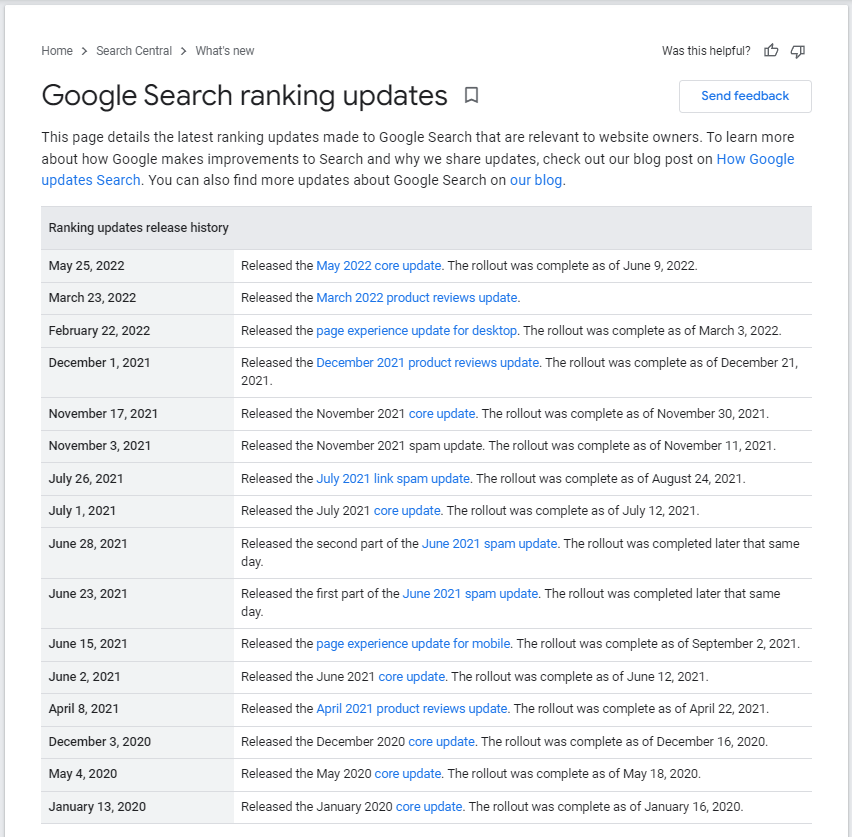The height and width of the screenshot is (837, 852).
Task: Open Search Central breadcrumb link
Action: pos(134,51)
